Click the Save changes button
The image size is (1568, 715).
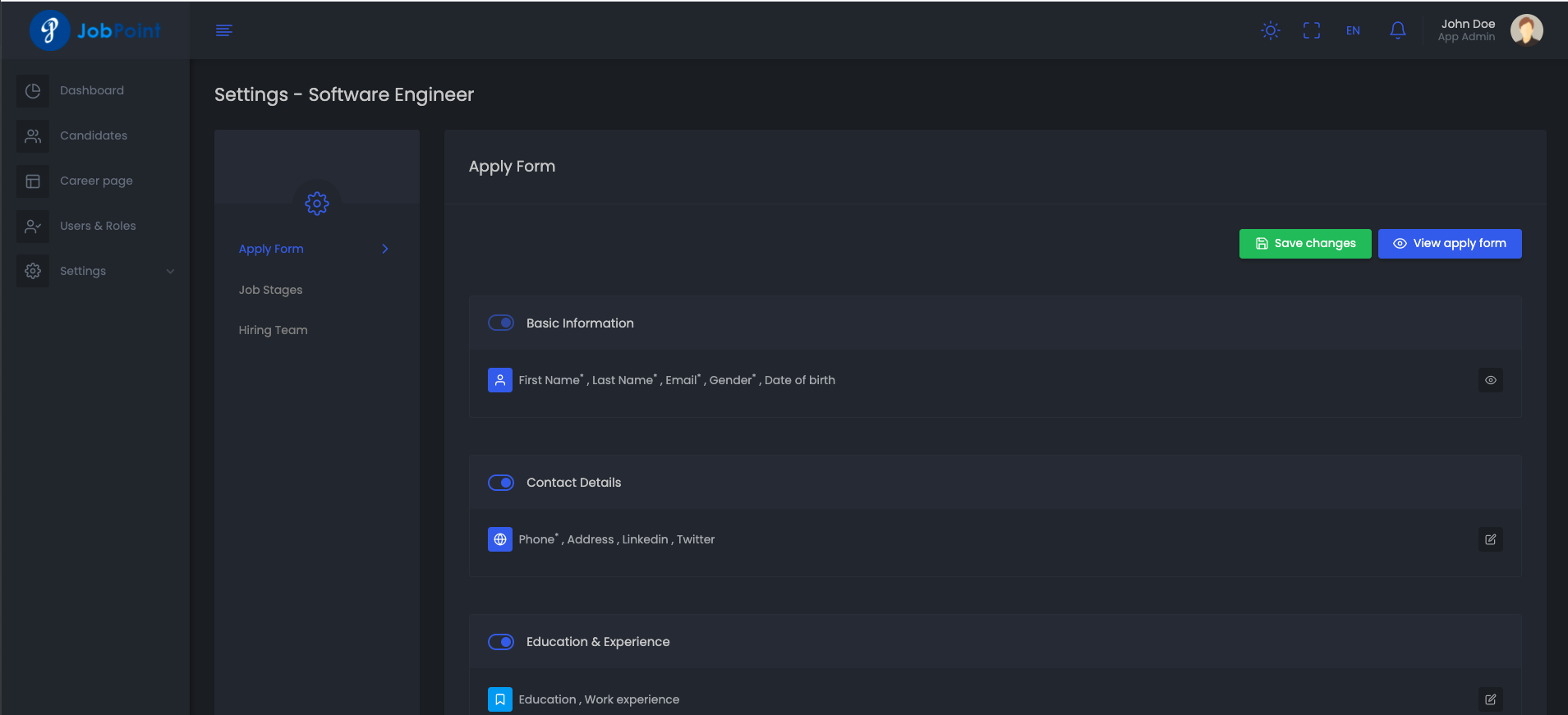[x=1304, y=244]
